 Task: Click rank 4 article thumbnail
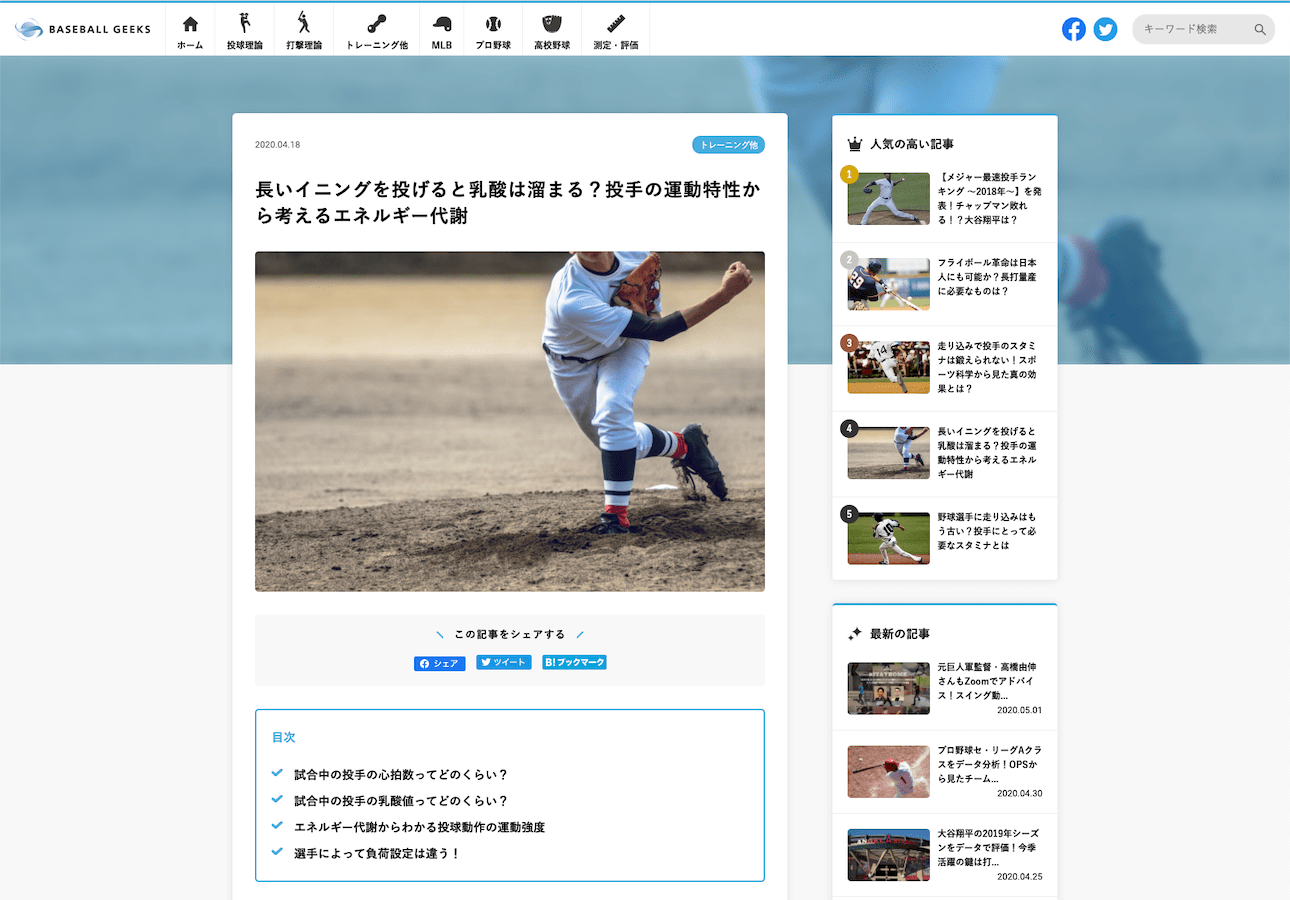point(889,453)
